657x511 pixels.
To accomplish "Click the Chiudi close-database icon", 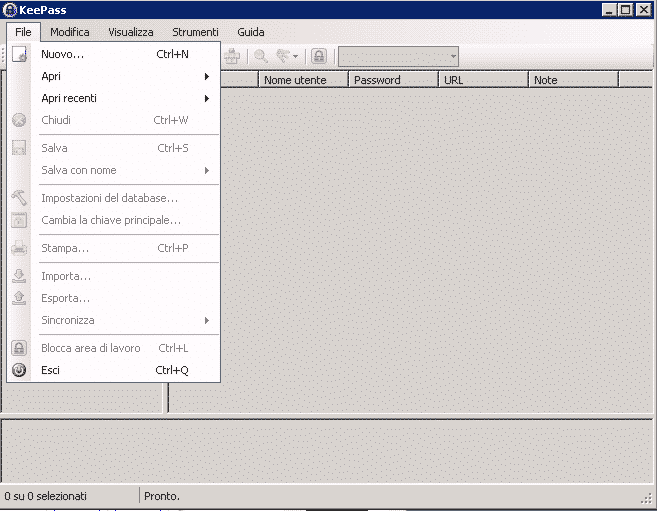I will 19,120.
